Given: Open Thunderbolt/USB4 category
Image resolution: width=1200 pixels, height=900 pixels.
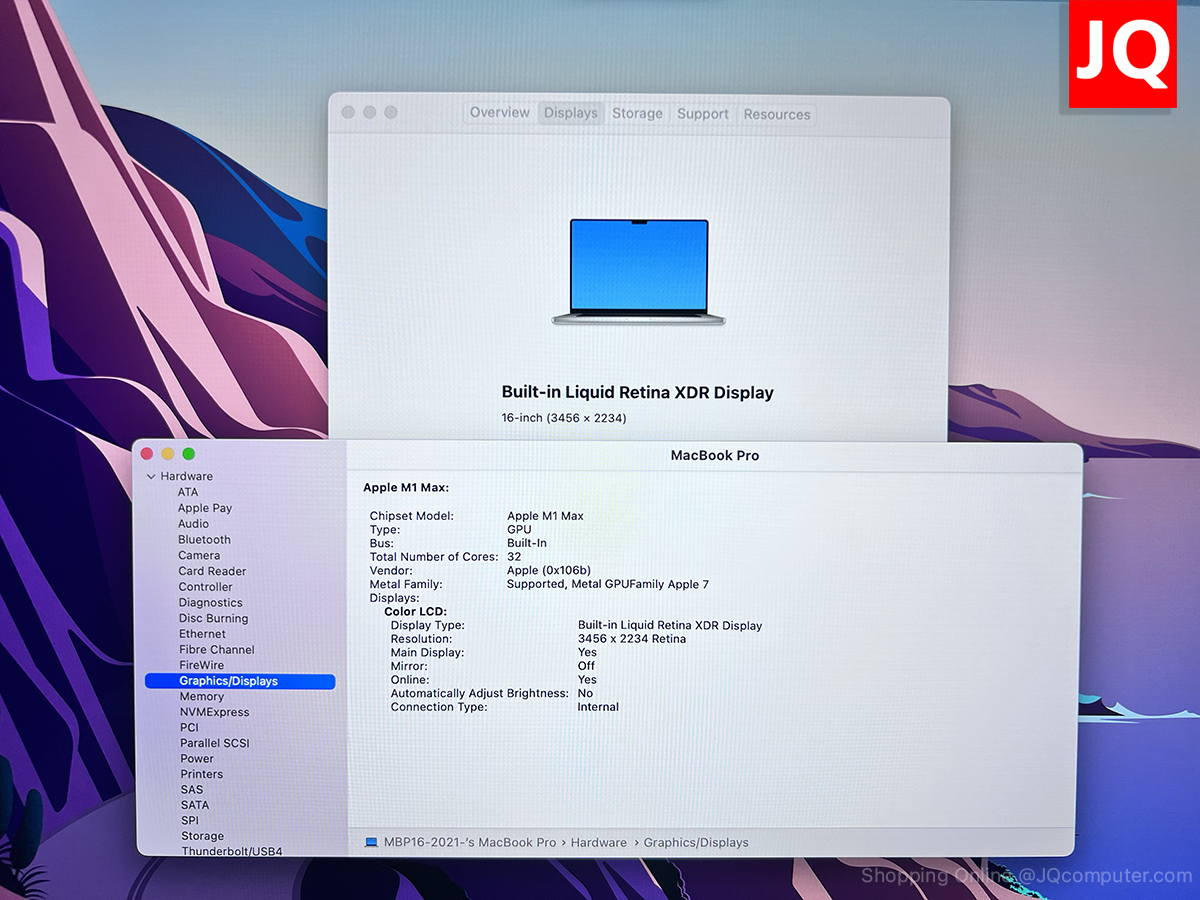Looking at the screenshot, I should click(232, 852).
